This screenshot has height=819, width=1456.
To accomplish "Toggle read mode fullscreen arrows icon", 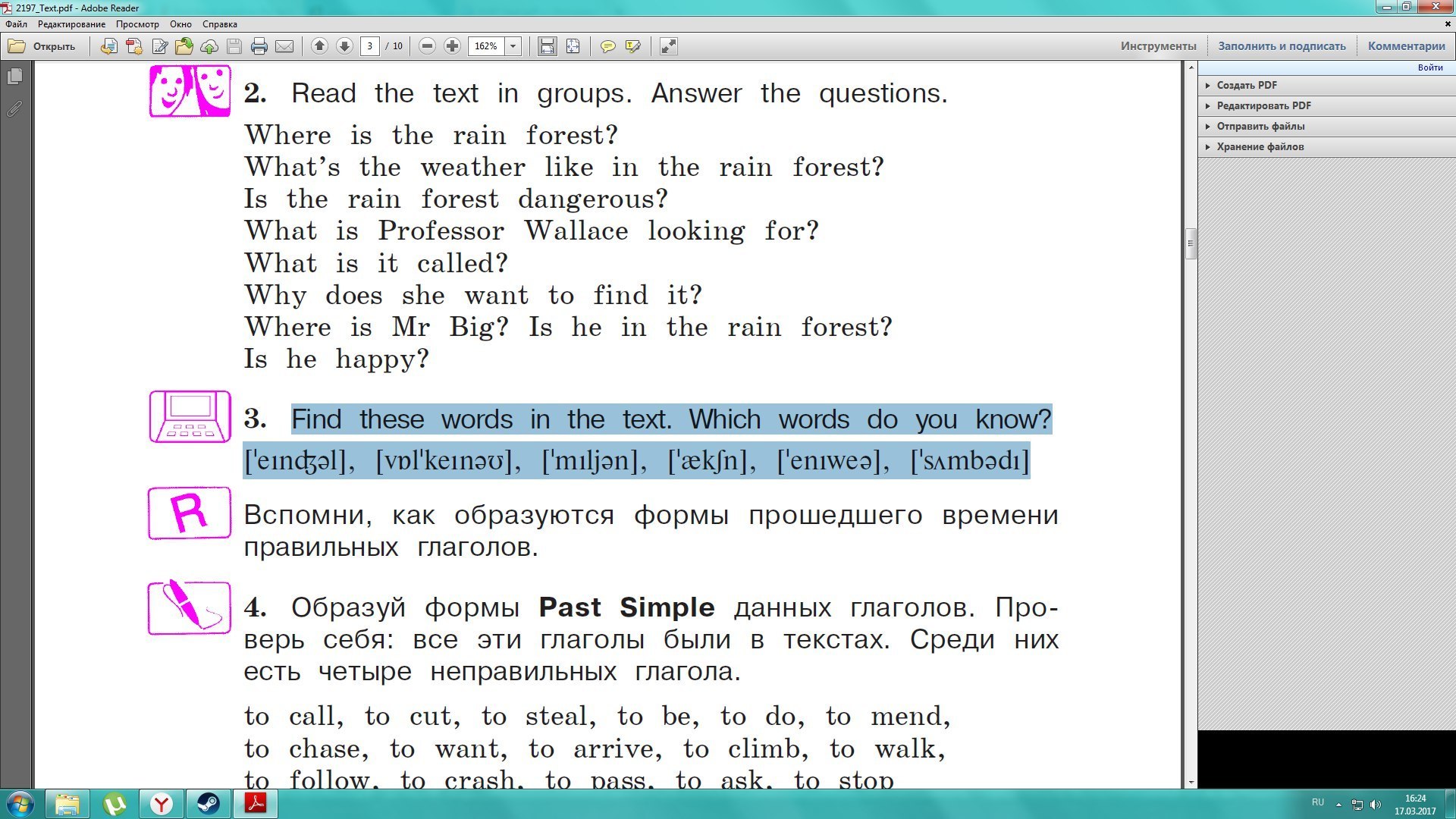I will 668,46.
